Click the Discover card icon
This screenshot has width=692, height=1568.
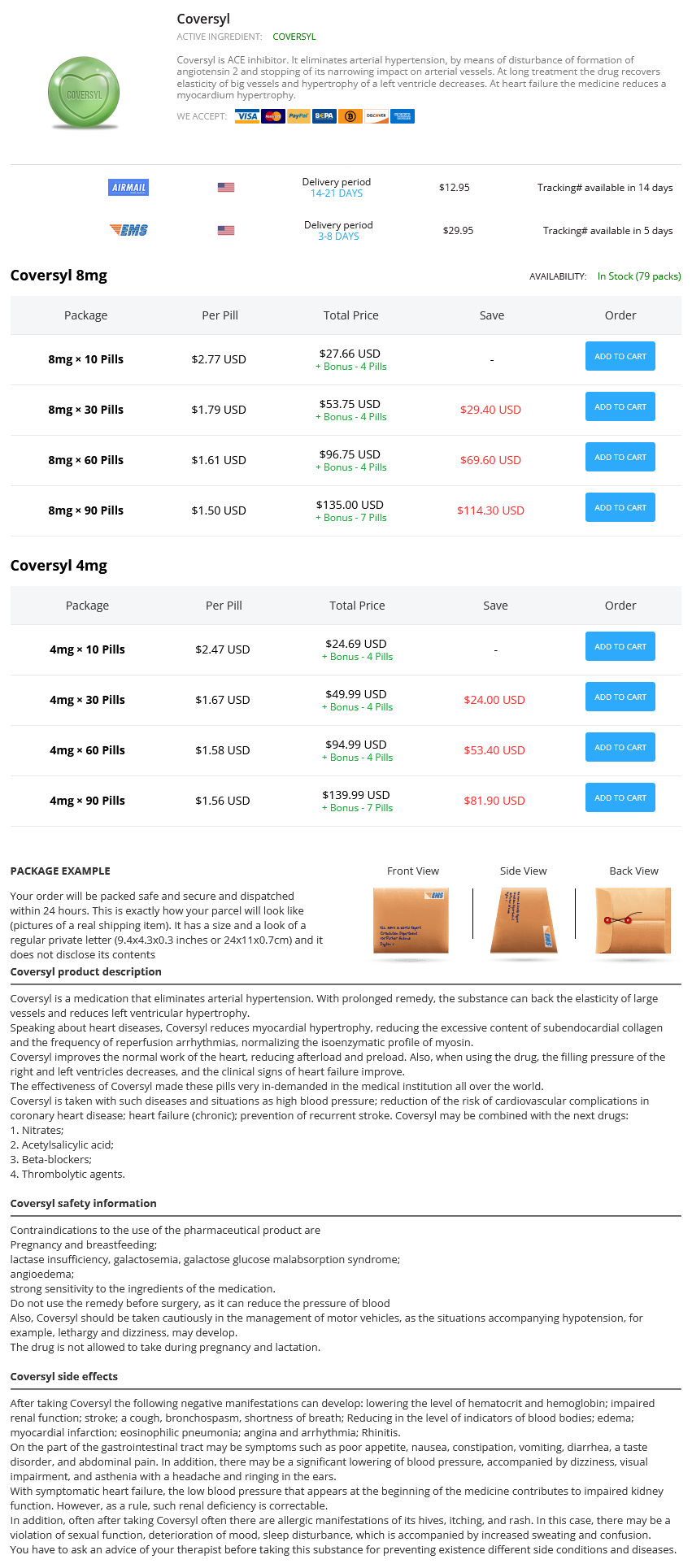(x=376, y=116)
